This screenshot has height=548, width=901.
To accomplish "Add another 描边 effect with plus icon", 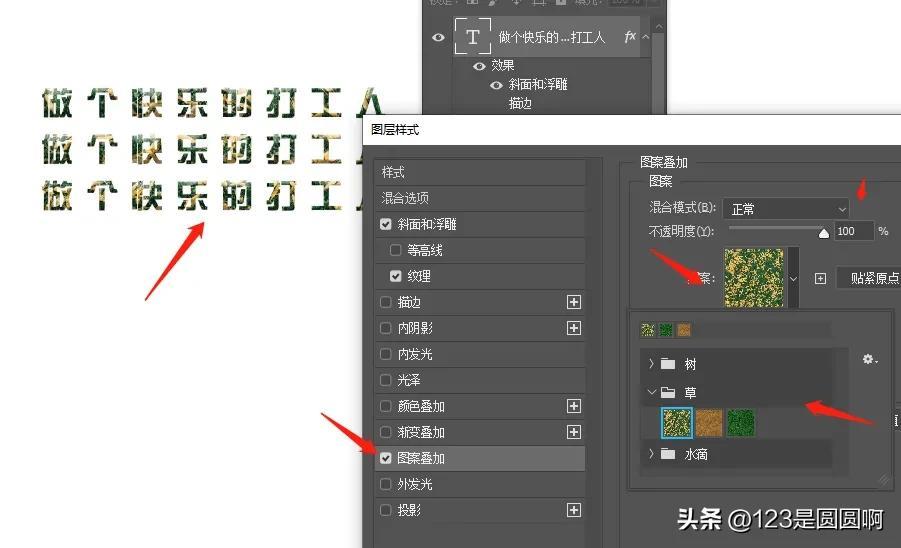I will (573, 302).
